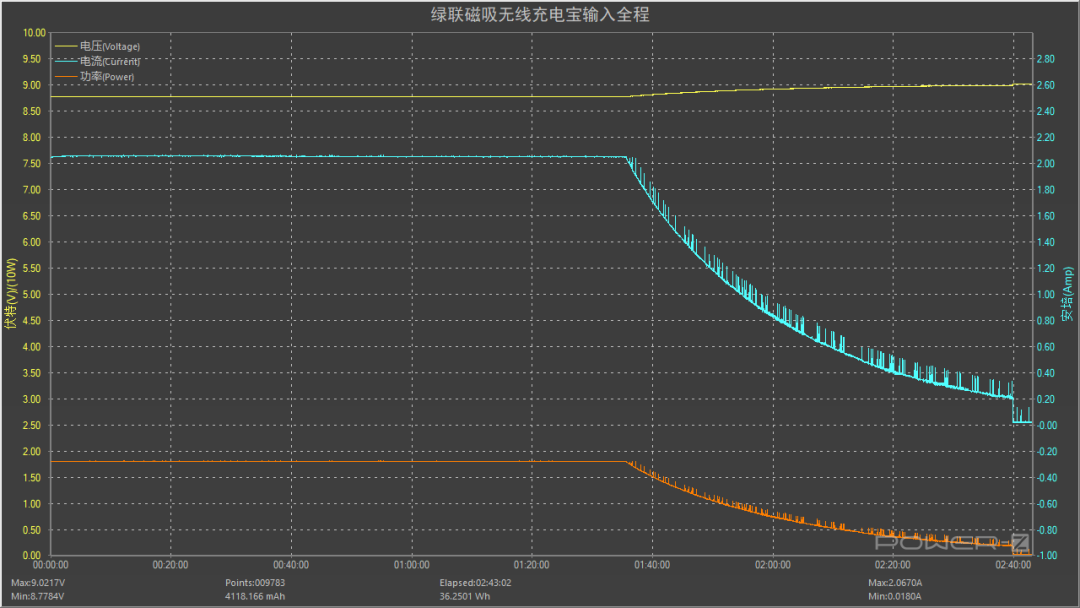Click the 00:20:00 time axis label
The image size is (1080, 608).
170,565
